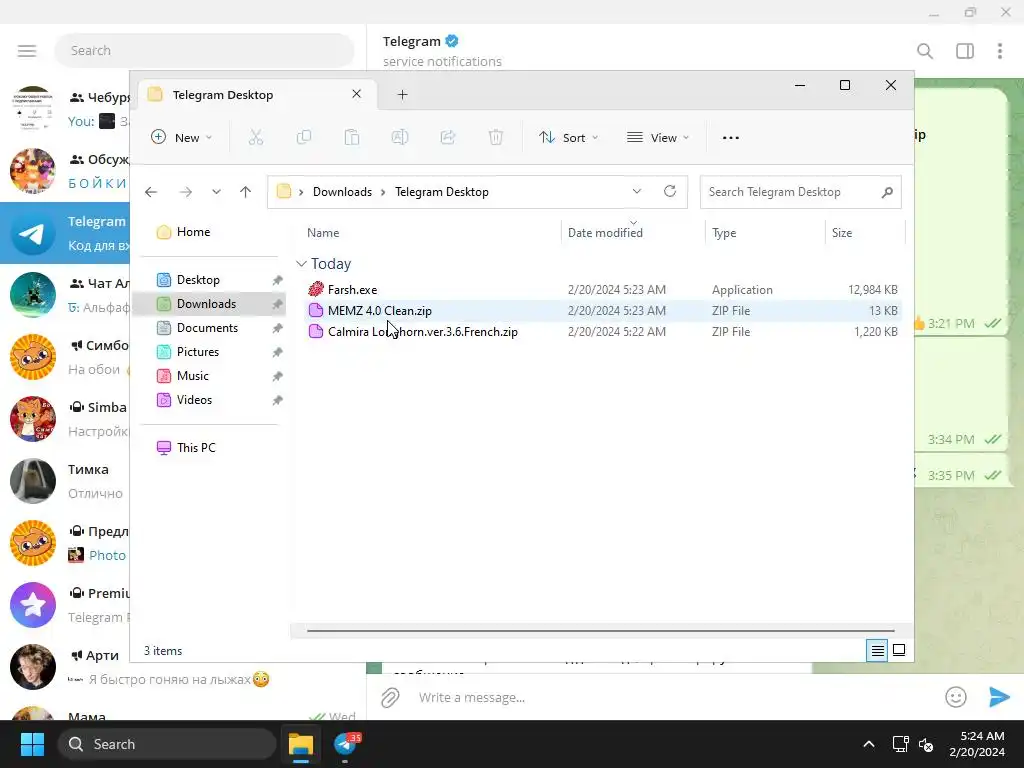Open recent locations chevron
The image size is (1024, 768).
[216, 192]
